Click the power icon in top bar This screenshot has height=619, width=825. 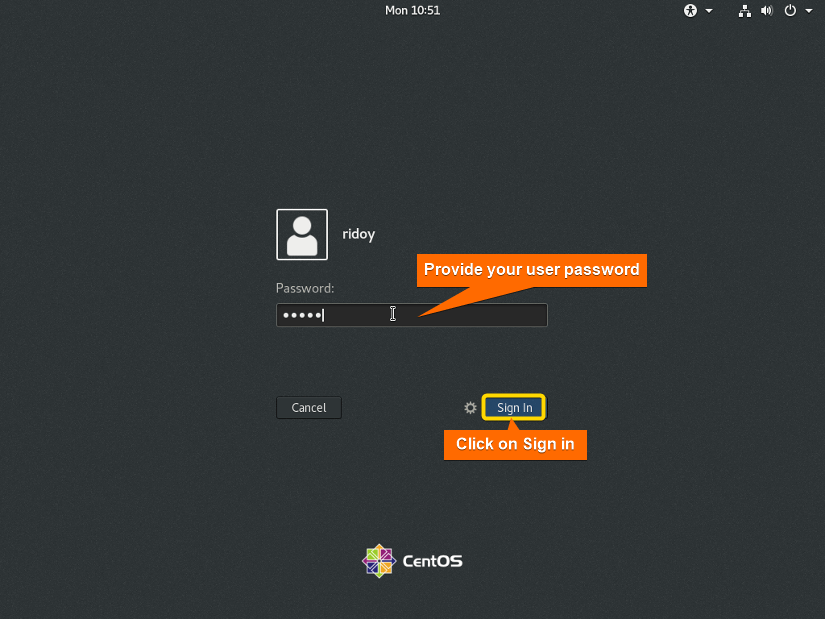pos(790,11)
